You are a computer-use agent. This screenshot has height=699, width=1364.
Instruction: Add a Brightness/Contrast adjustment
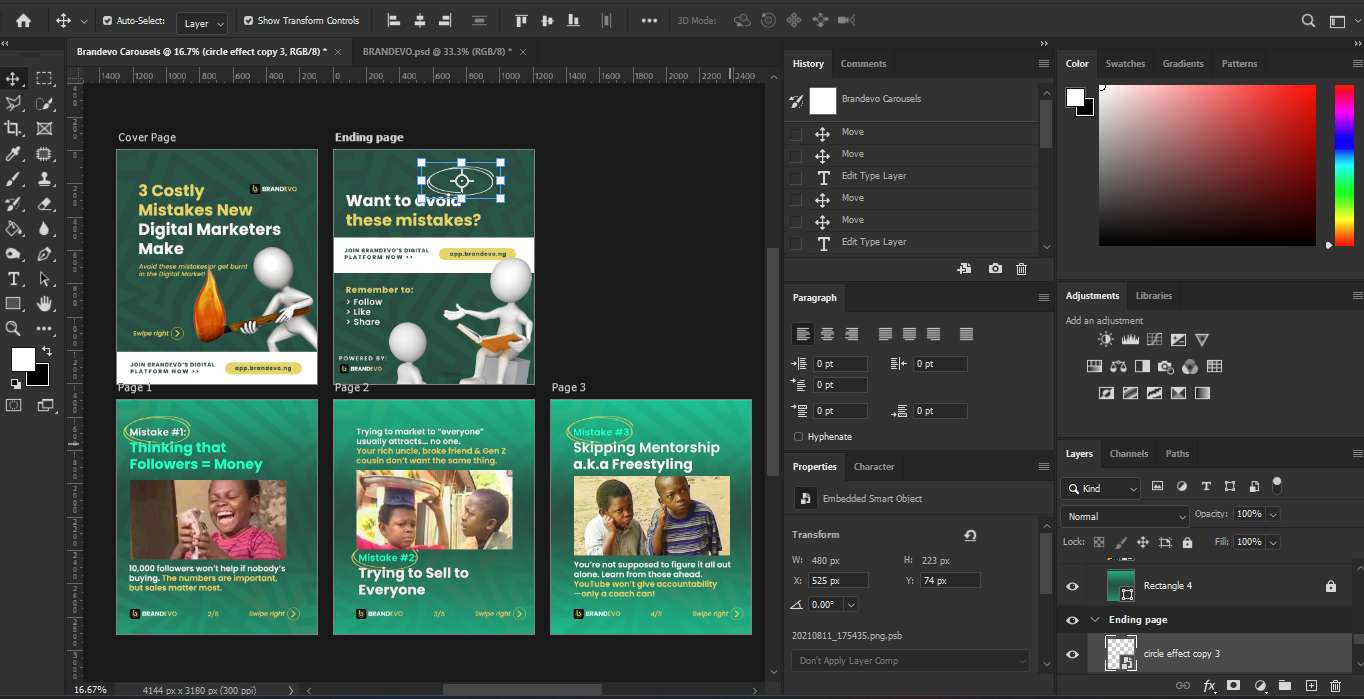tap(1106, 340)
